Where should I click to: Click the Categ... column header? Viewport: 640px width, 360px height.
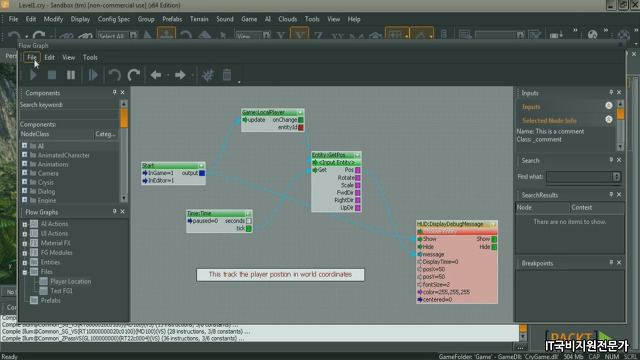pos(106,134)
